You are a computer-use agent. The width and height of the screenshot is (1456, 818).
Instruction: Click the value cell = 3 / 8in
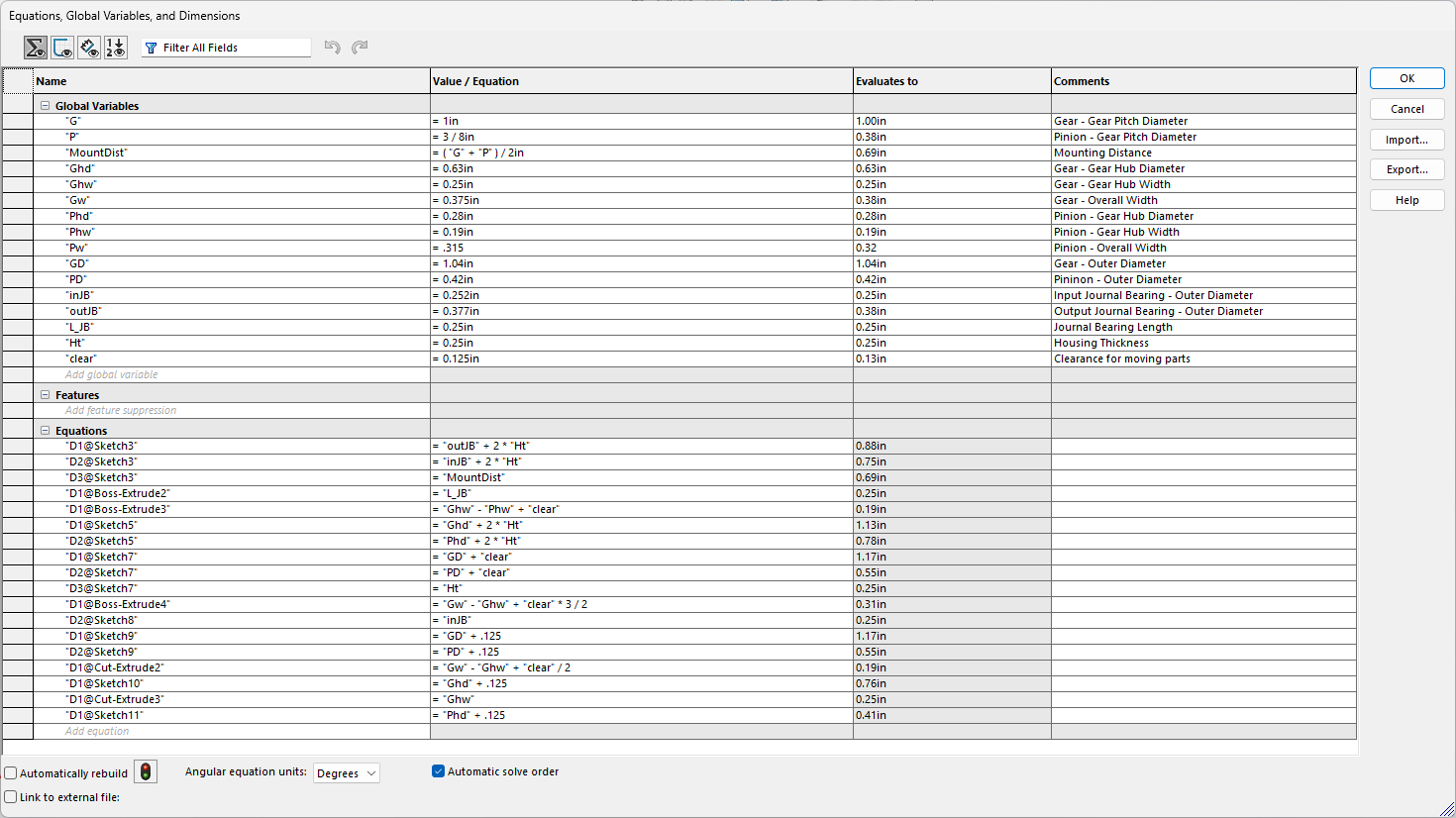click(642, 138)
